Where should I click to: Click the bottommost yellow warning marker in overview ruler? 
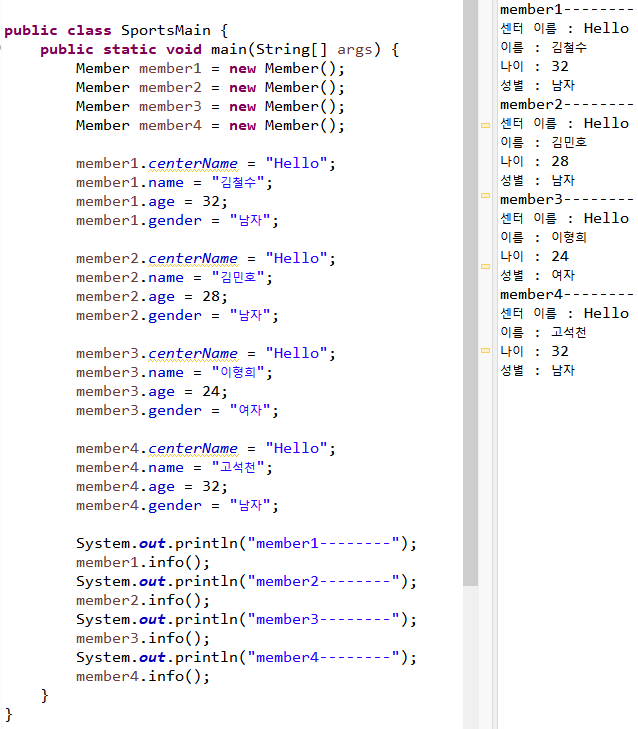pos(485,351)
